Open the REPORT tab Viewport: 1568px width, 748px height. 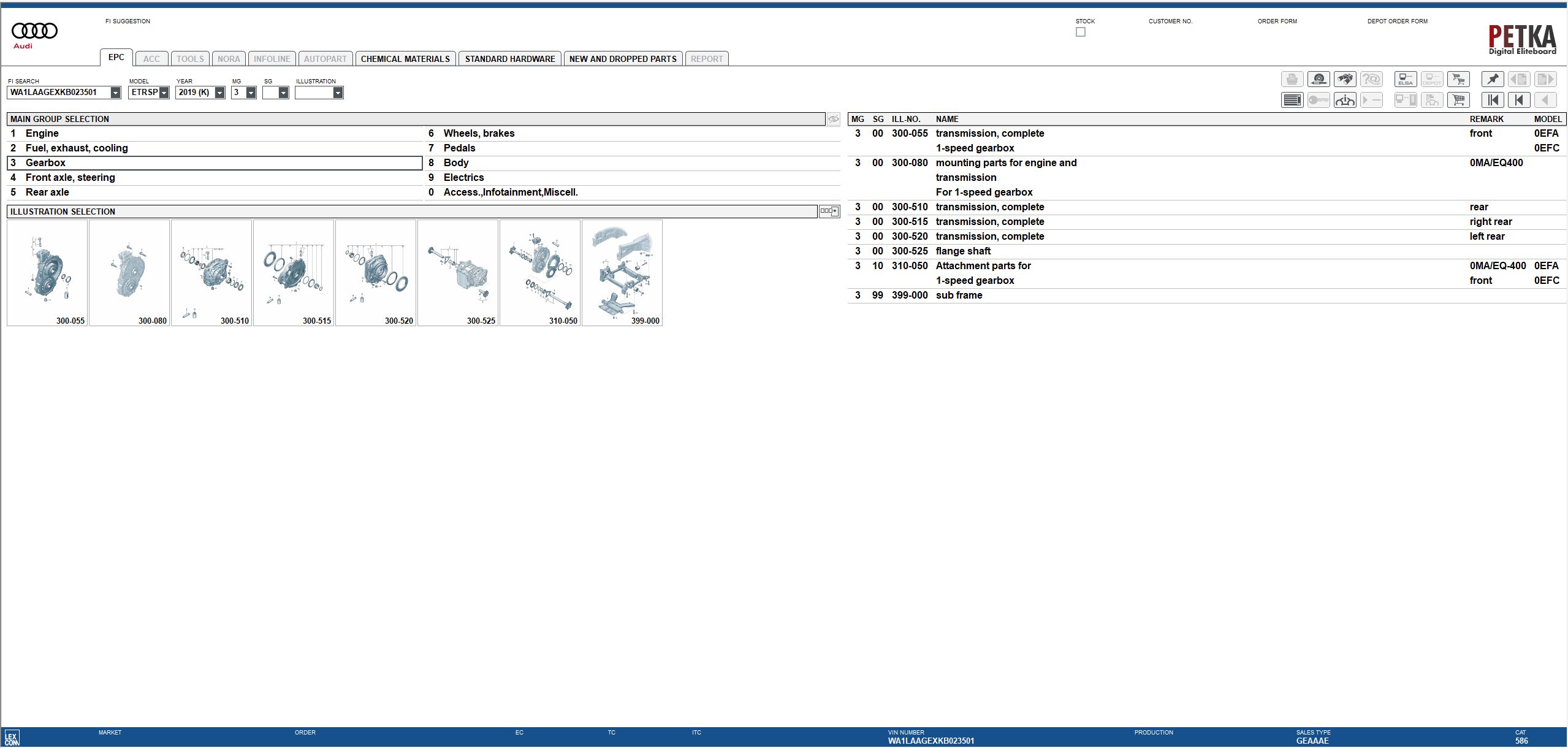tap(707, 59)
